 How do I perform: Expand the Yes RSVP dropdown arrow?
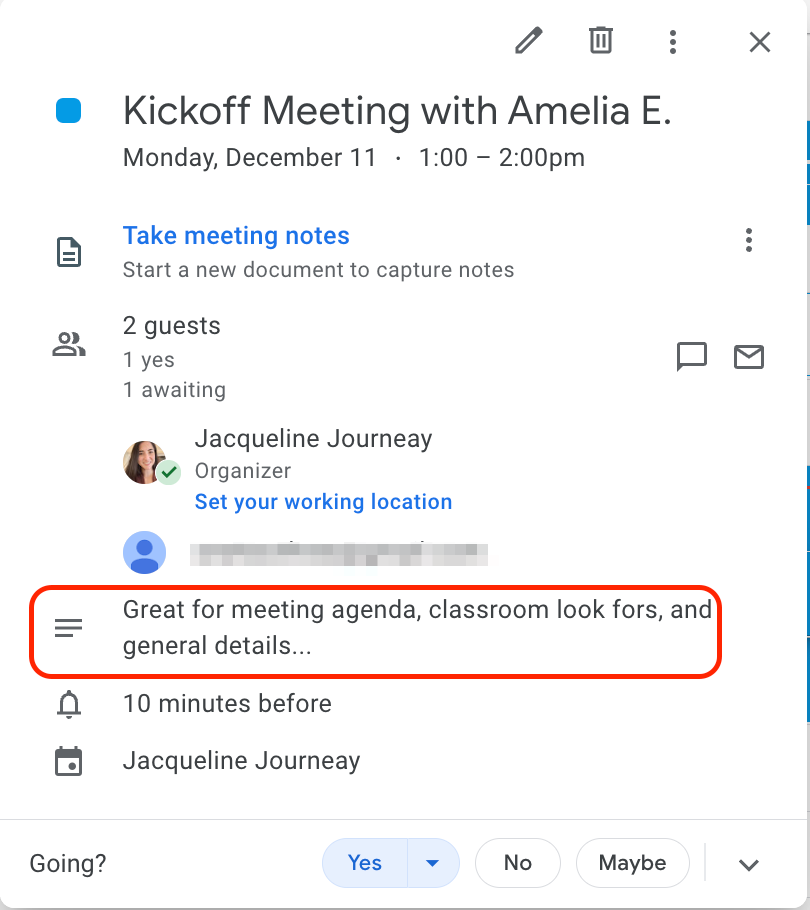[x=433, y=863]
